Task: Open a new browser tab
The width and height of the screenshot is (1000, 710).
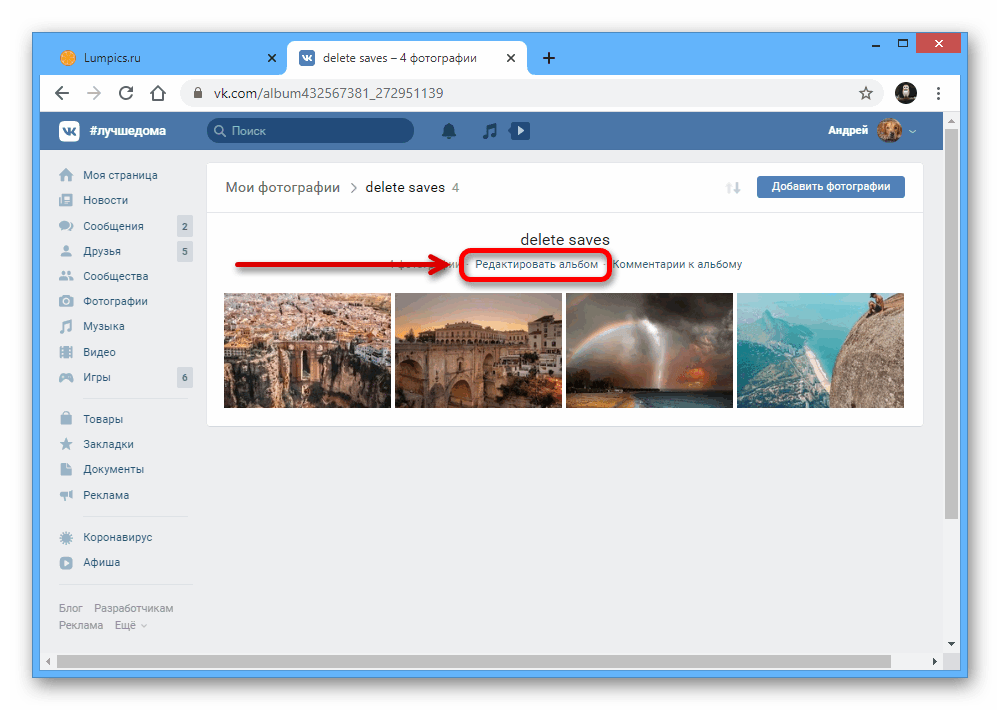Action: pos(549,58)
